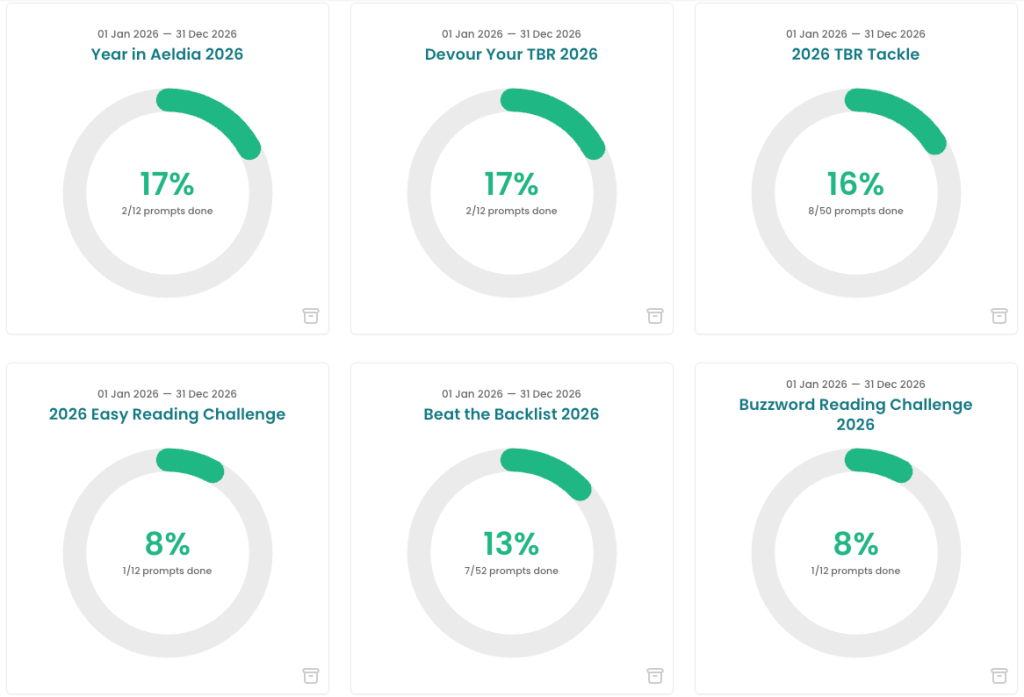The image size is (1024, 697).
Task: Archive the 2026 Easy Reading Challenge
Action: (311, 676)
